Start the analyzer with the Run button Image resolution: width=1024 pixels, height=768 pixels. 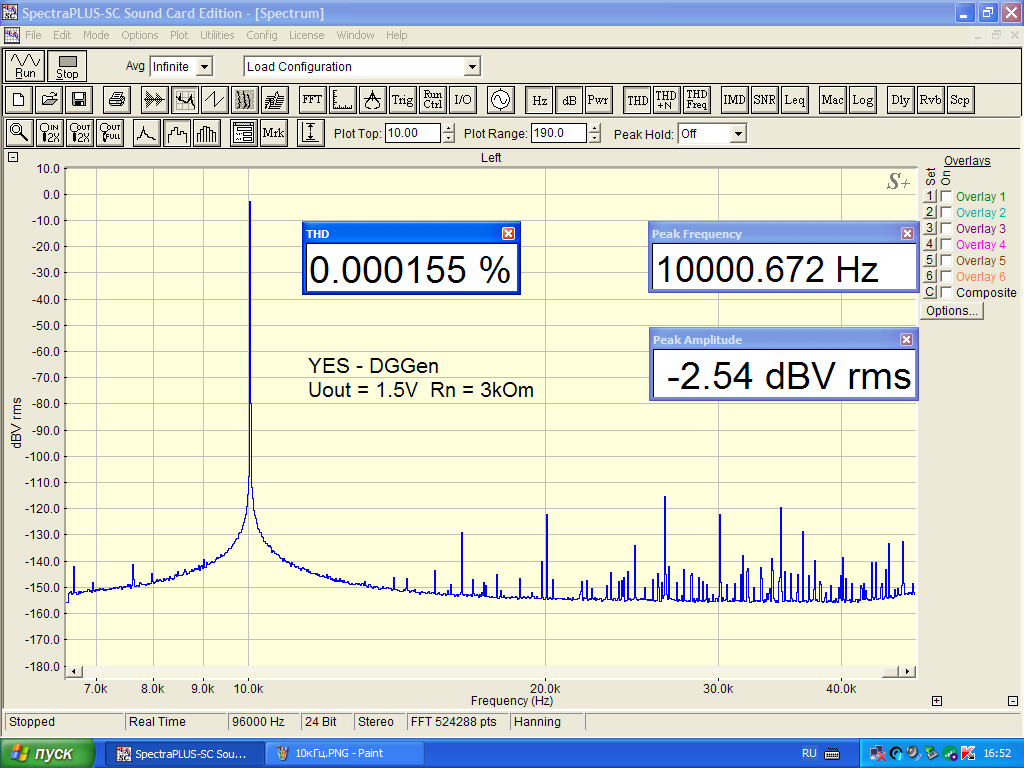25,66
